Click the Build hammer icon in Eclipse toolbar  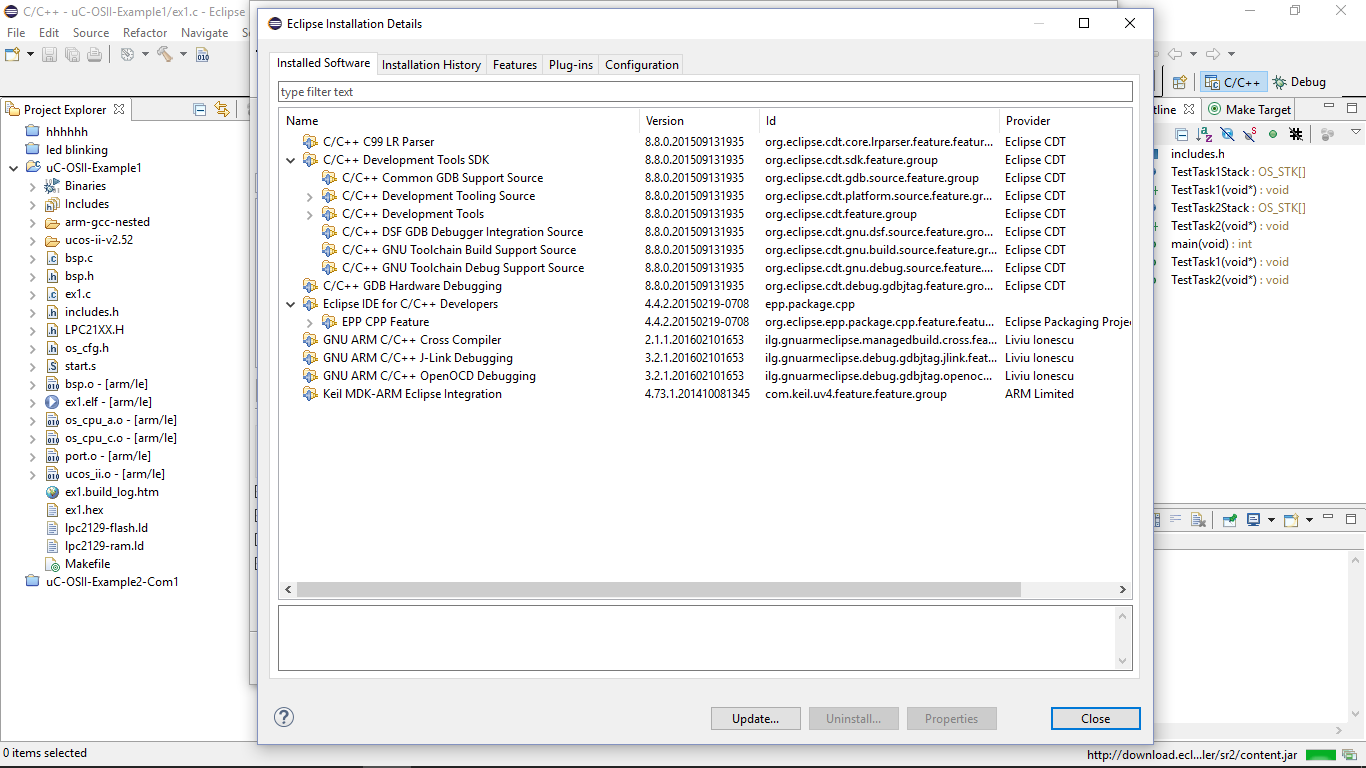(x=164, y=54)
